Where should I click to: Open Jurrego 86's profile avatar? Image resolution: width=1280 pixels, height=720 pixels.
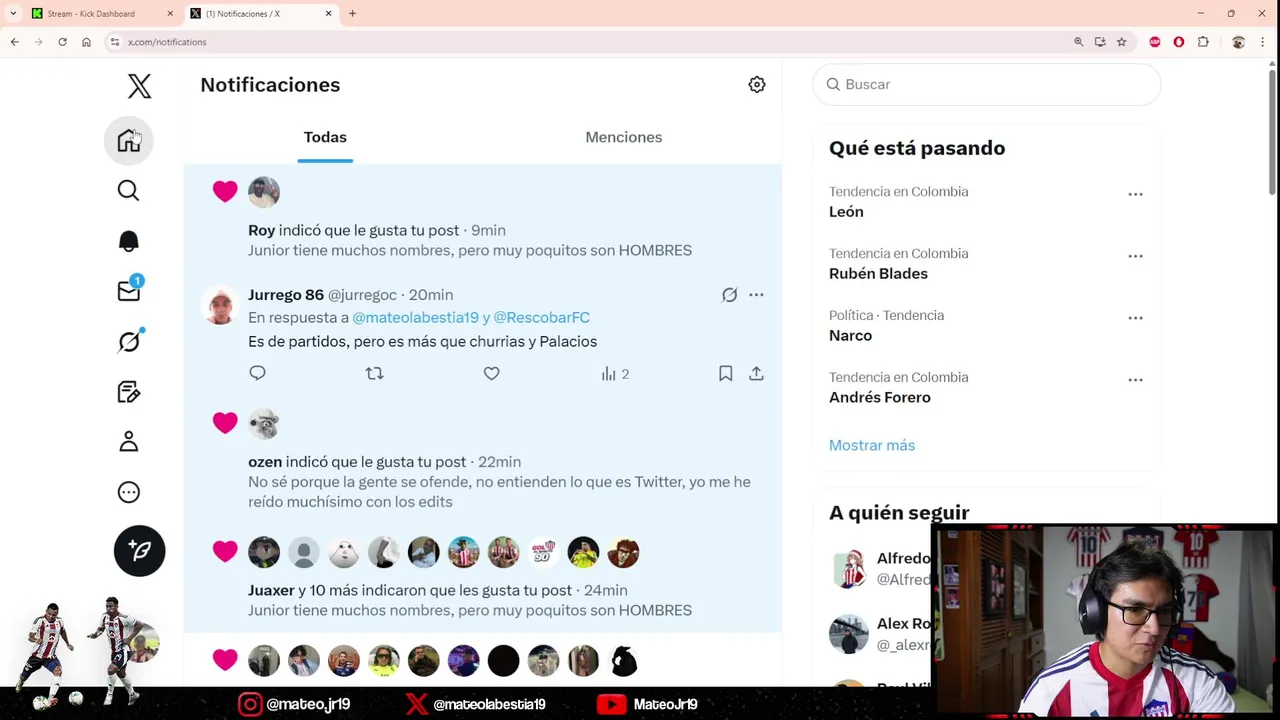pos(220,305)
